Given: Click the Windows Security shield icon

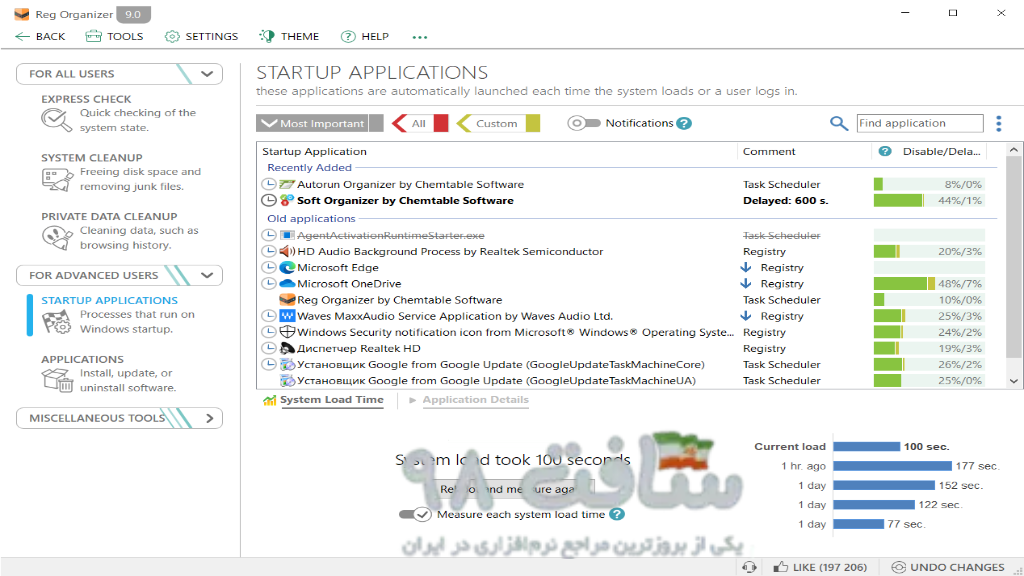Looking at the screenshot, I should pyautogui.click(x=287, y=332).
